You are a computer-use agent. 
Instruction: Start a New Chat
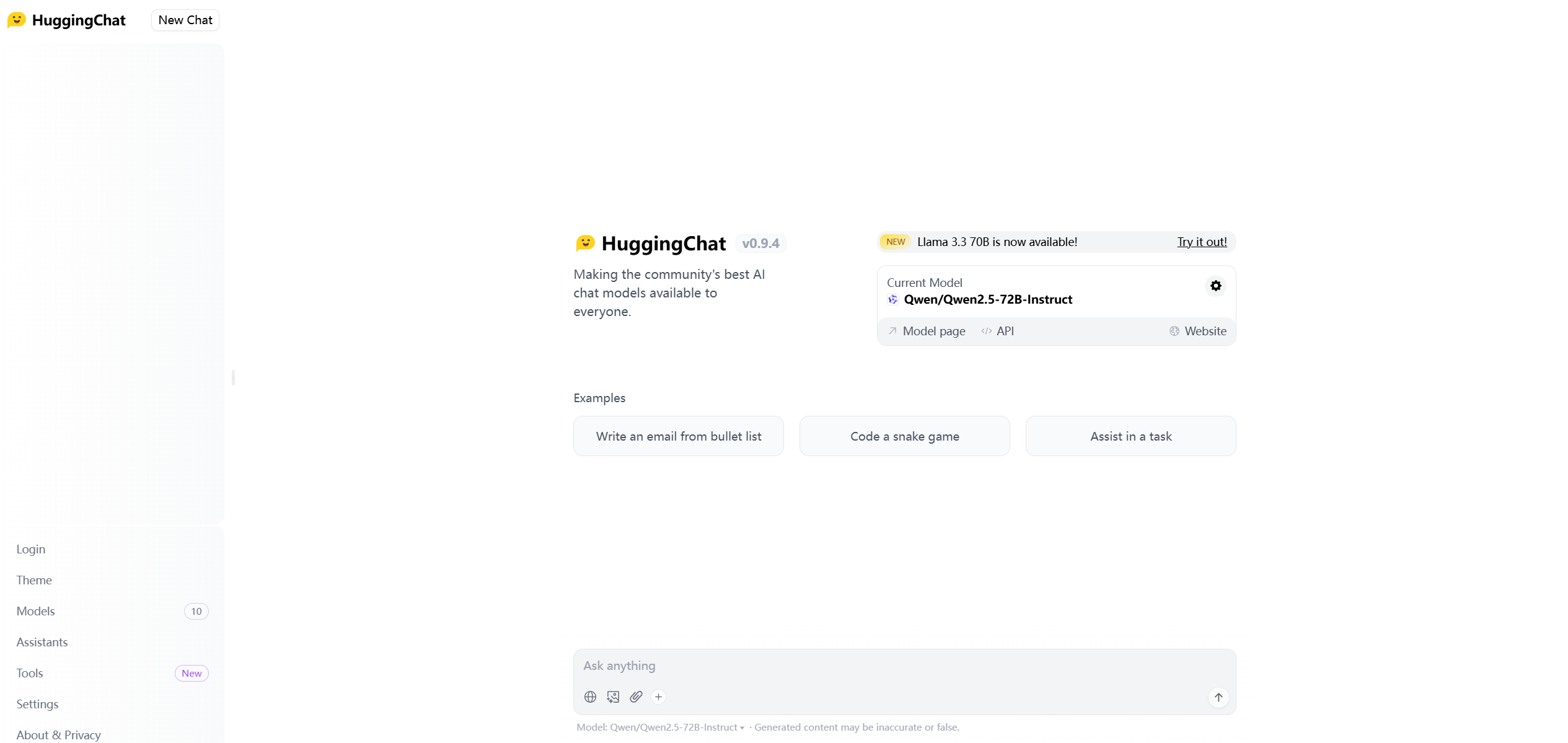[x=185, y=20]
